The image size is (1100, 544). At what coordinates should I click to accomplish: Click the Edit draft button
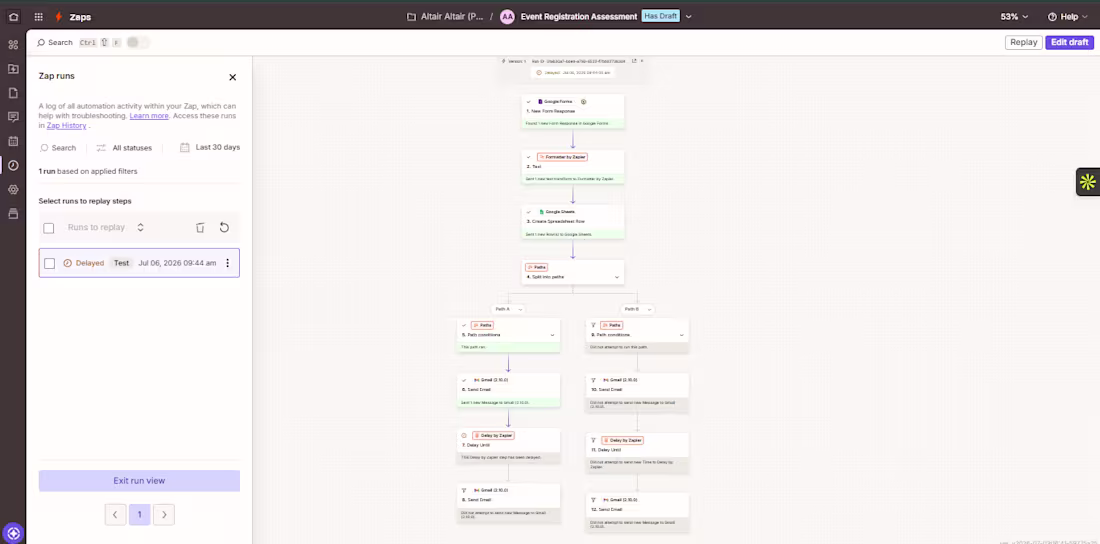coord(1069,42)
